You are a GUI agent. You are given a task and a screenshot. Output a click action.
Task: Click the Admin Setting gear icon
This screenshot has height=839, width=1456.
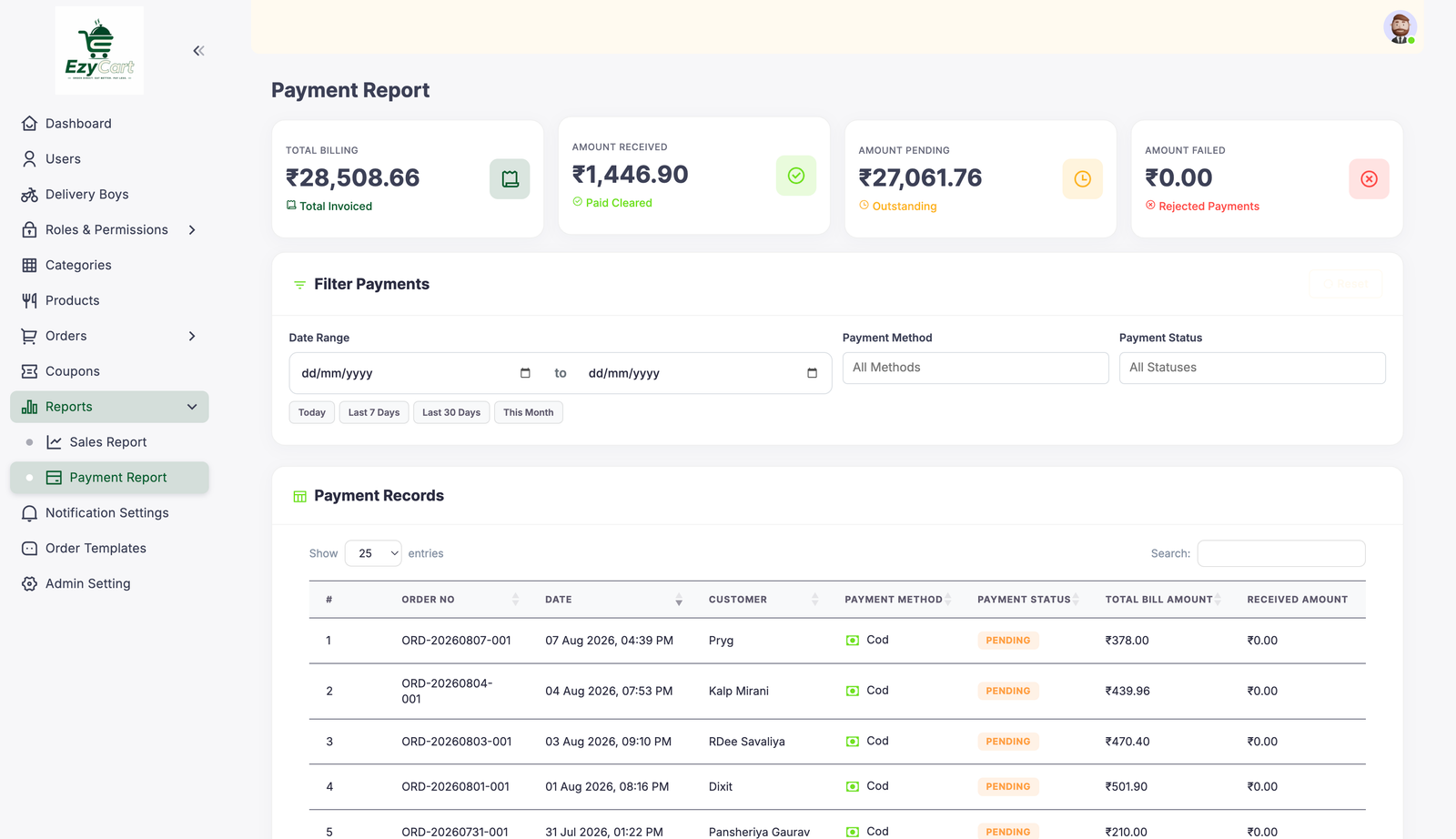pyautogui.click(x=29, y=584)
